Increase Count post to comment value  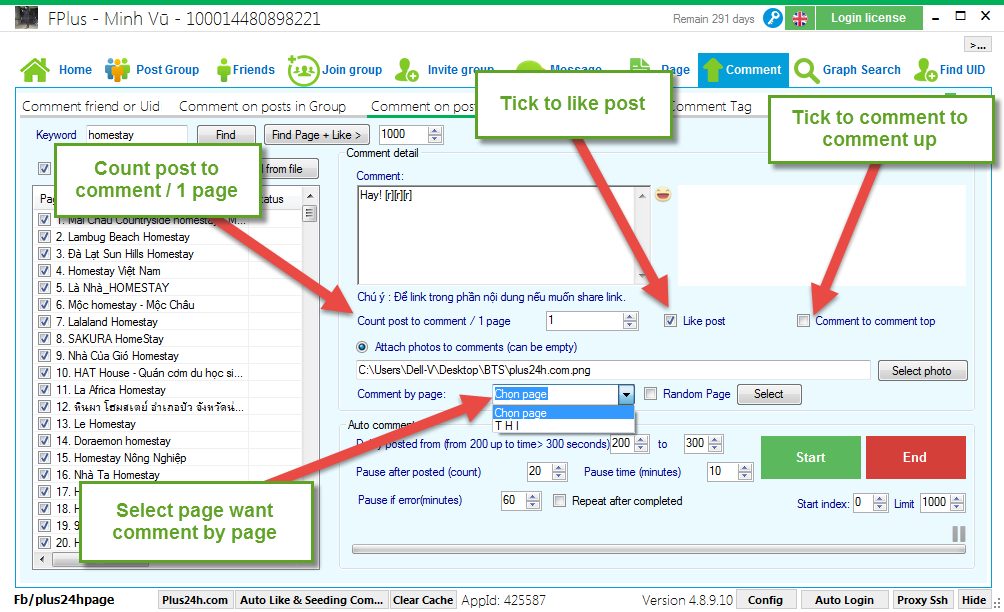[x=630, y=317]
